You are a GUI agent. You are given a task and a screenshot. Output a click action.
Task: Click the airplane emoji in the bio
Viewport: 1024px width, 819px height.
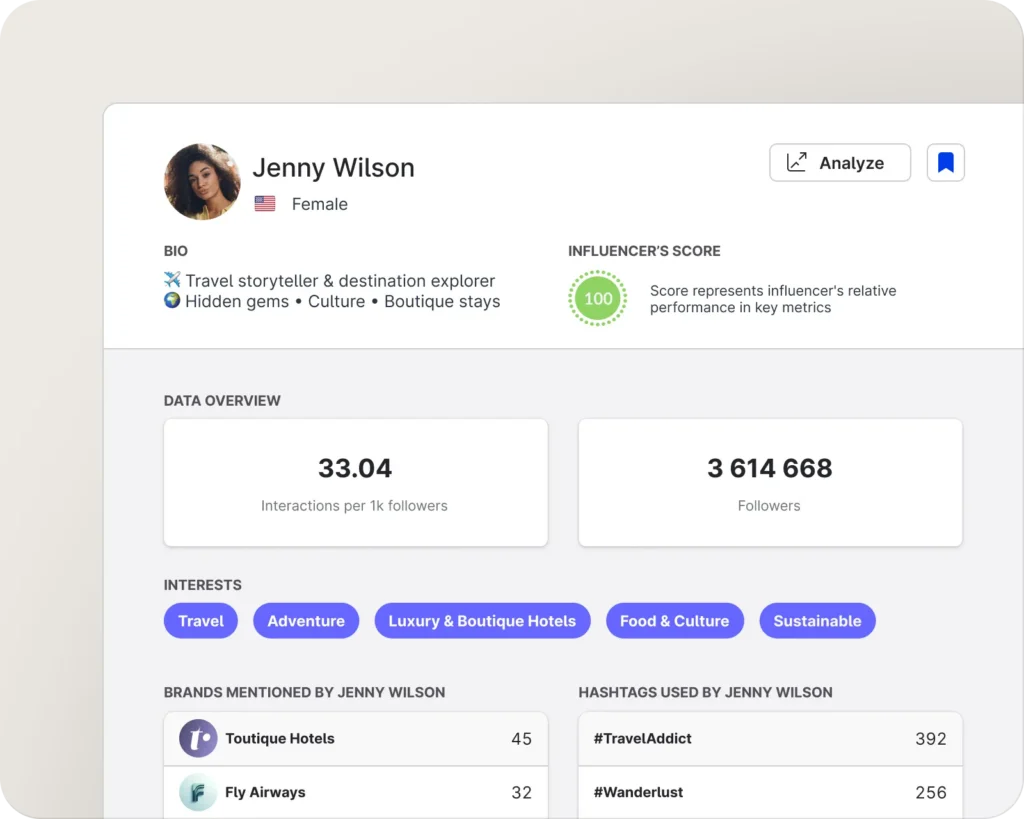(x=172, y=280)
